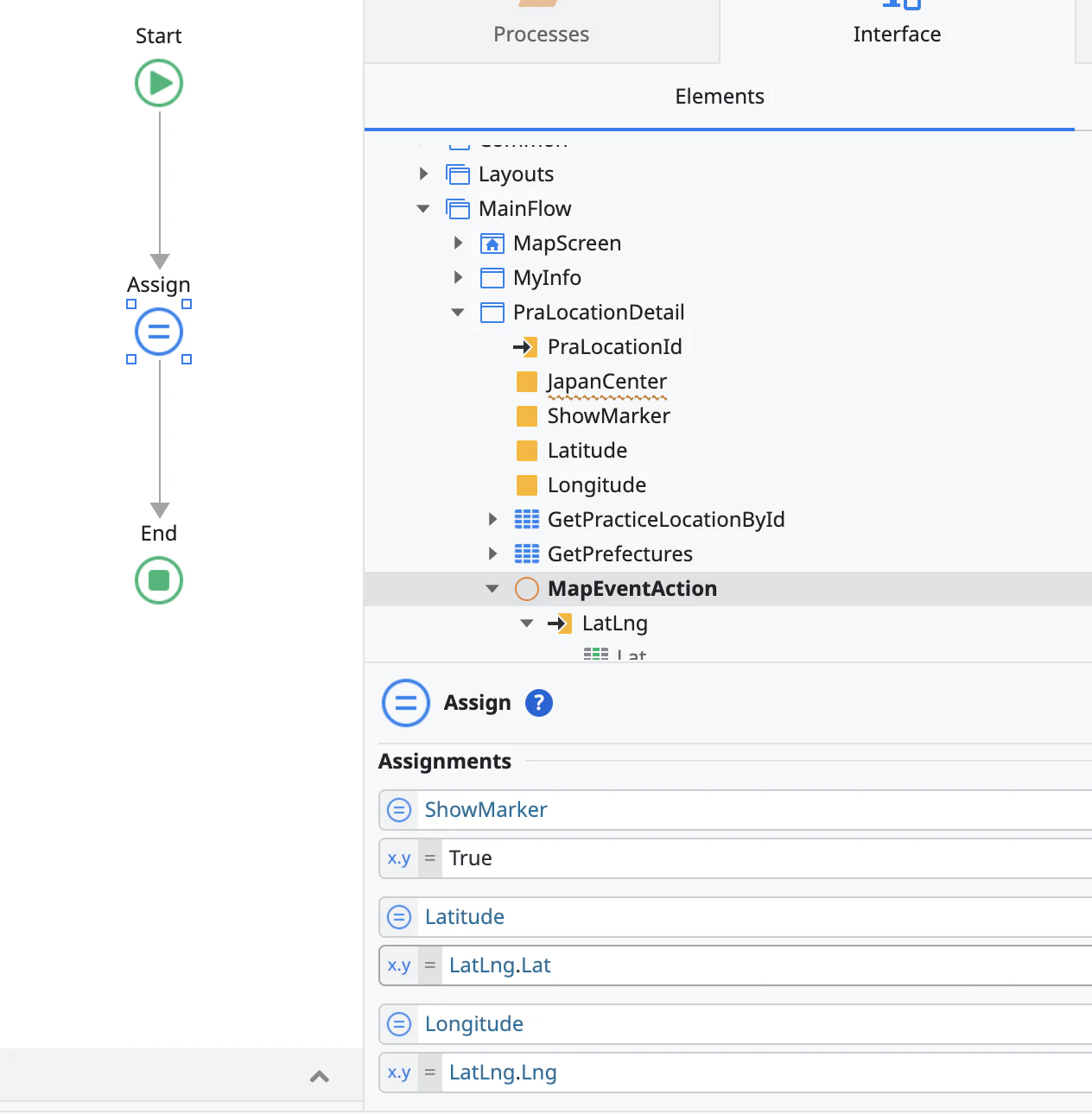
Task: Select the End node in the flow
Action: (159, 580)
